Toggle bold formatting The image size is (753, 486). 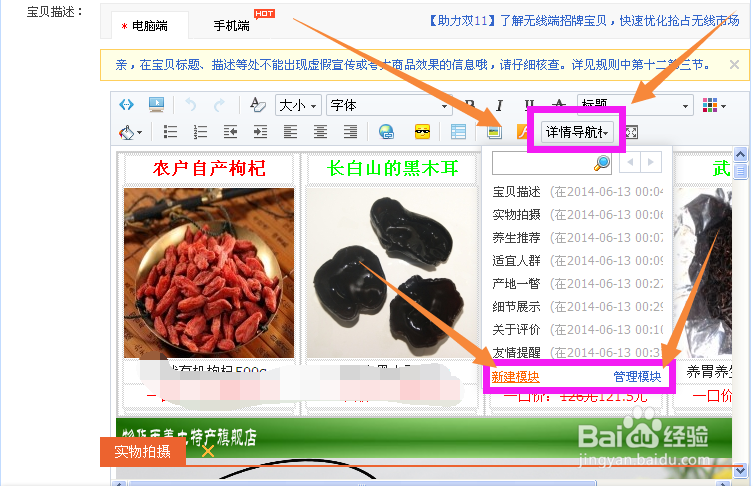[470, 105]
